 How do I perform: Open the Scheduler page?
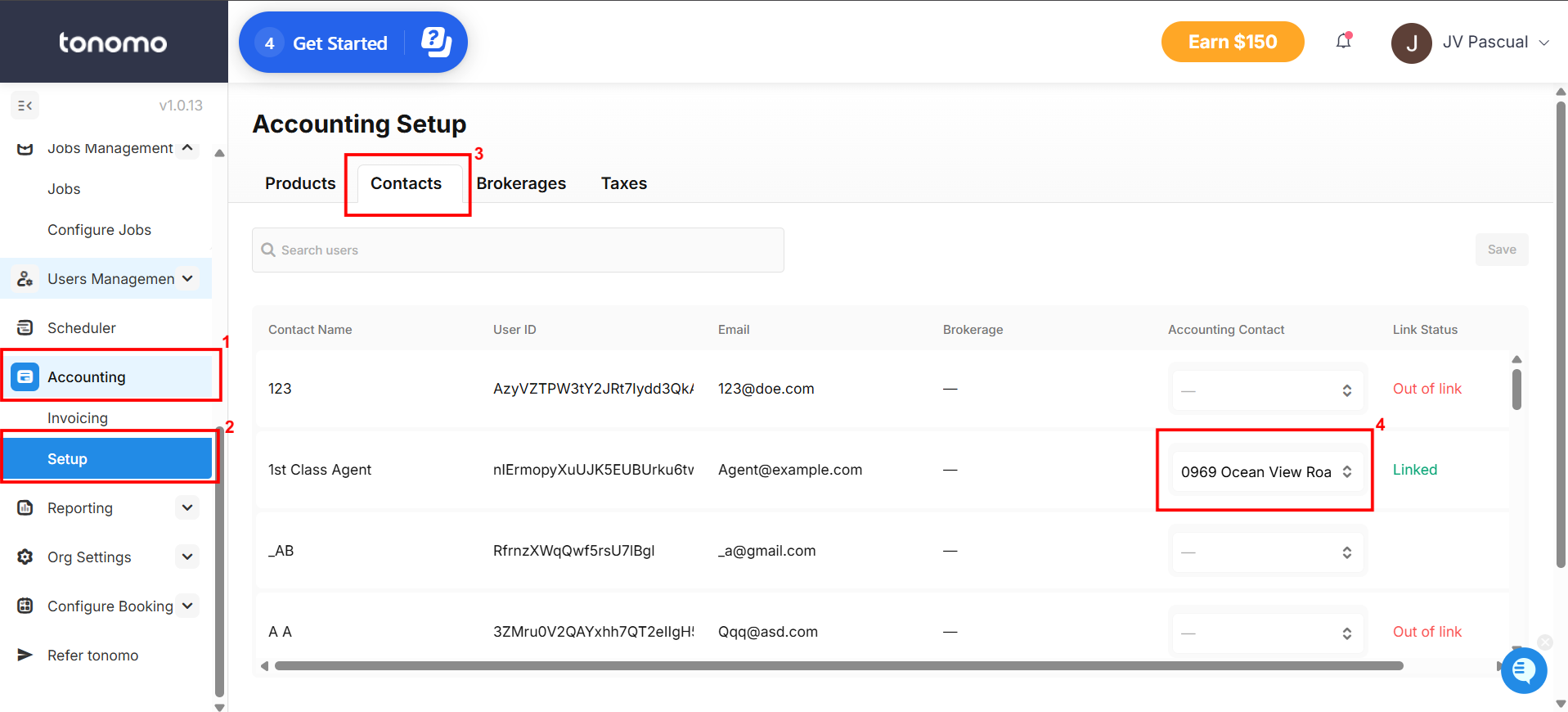pos(82,328)
